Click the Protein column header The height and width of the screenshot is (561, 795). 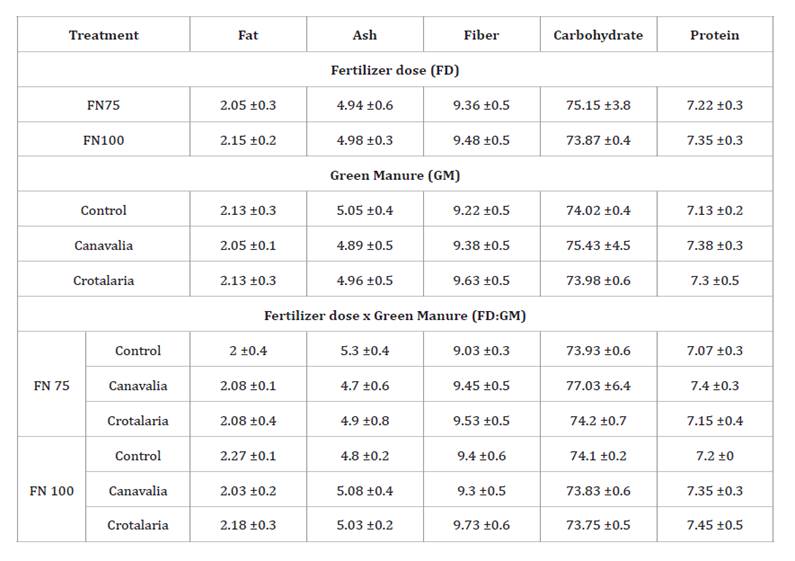pyautogui.click(x=714, y=35)
